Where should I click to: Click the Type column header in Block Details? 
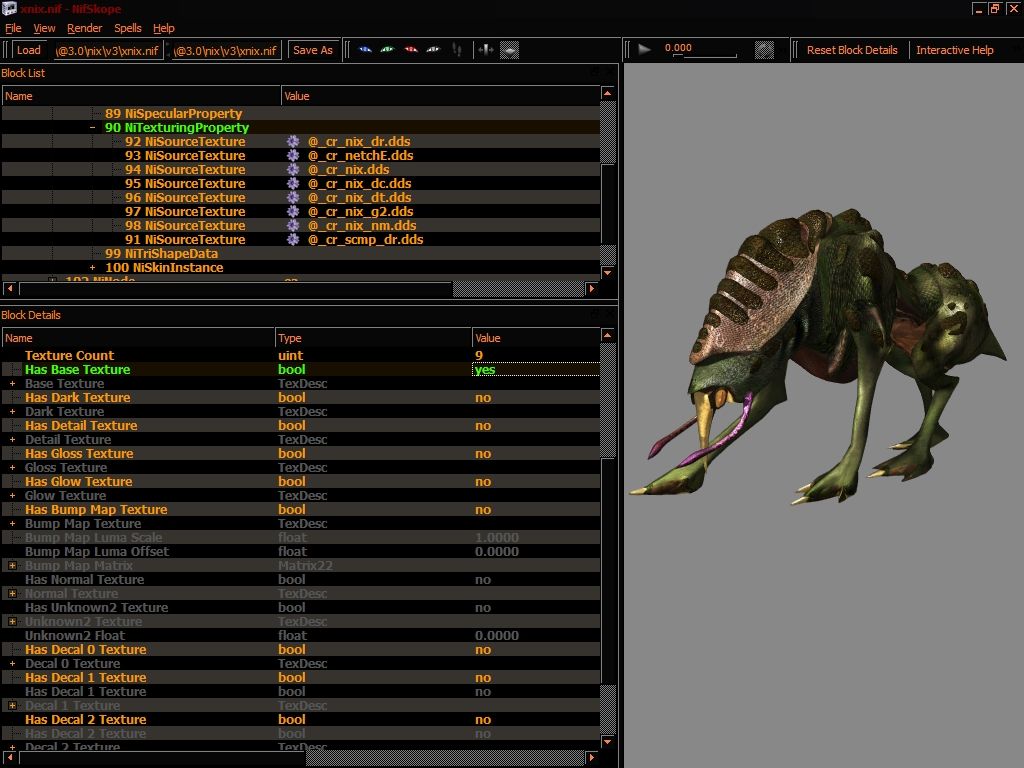click(x=373, y=338)
